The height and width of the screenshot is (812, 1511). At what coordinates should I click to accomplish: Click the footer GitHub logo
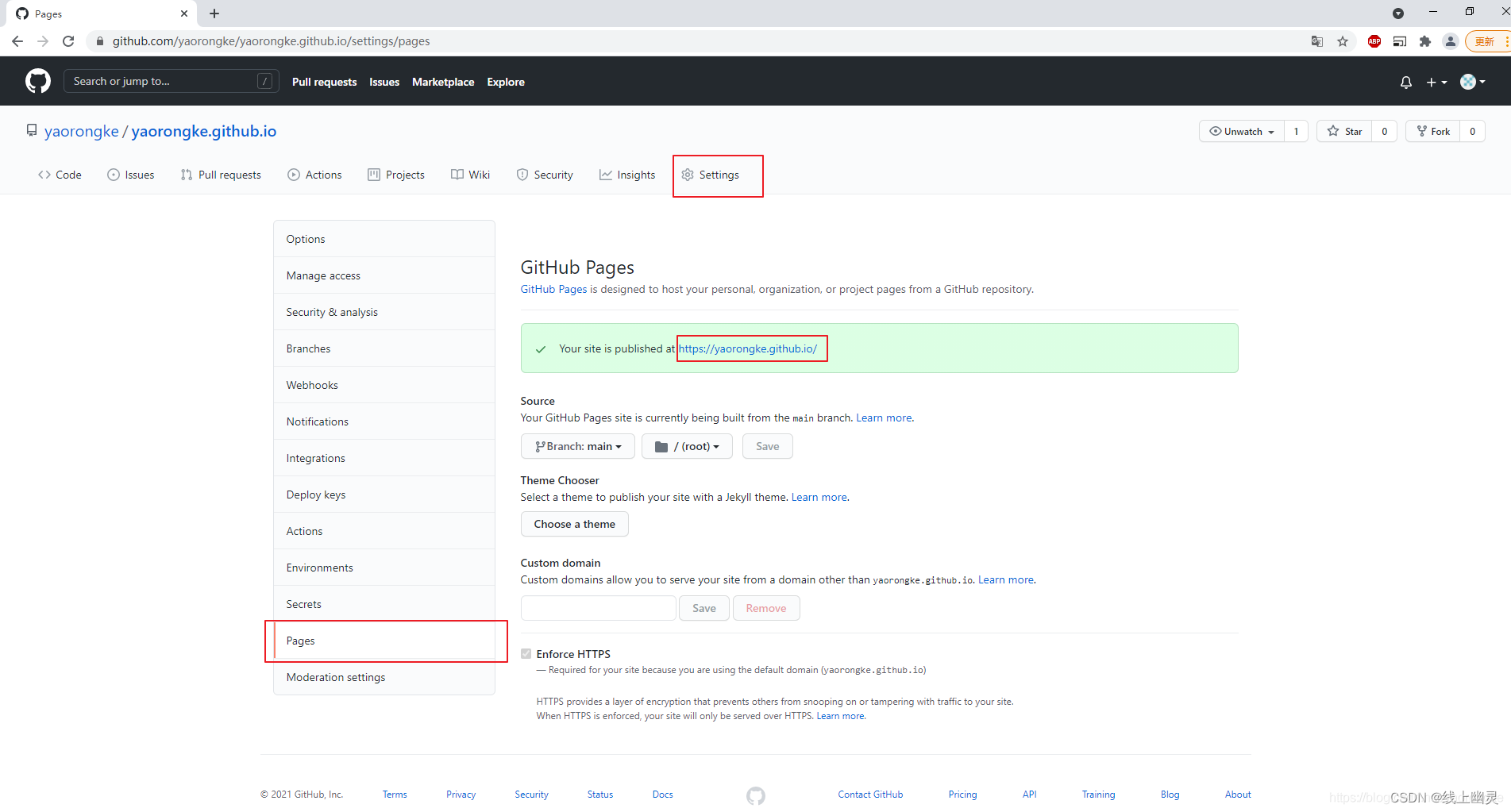pos(756,795)
